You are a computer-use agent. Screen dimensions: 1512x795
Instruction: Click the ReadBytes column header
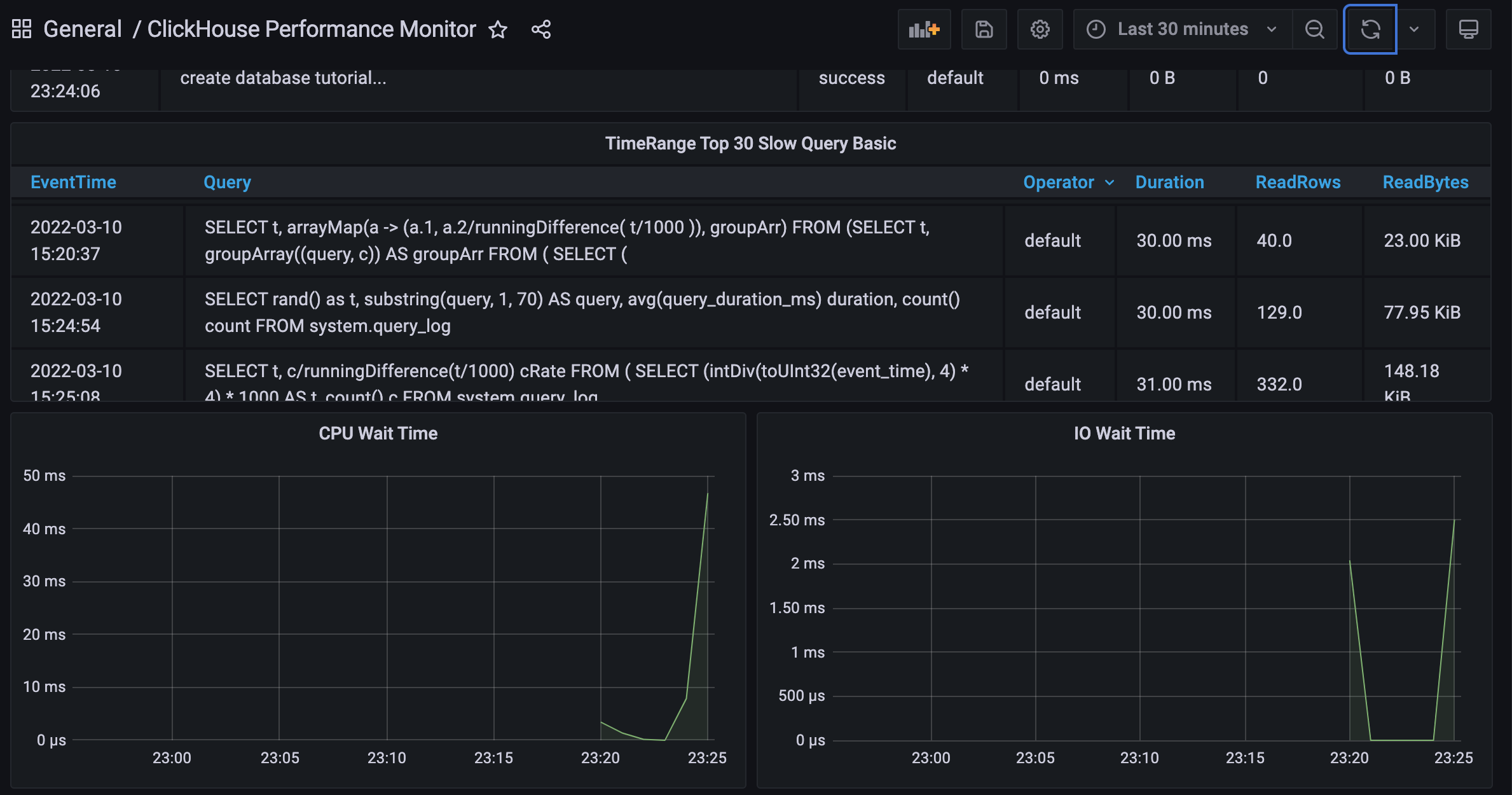pyautogui.click(x=1426, y=183)
